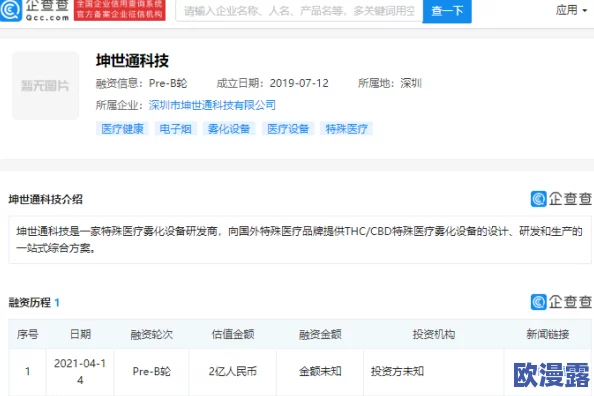
Task: Open the 应用 dropdown menu
Action: [x=571, y=10]
